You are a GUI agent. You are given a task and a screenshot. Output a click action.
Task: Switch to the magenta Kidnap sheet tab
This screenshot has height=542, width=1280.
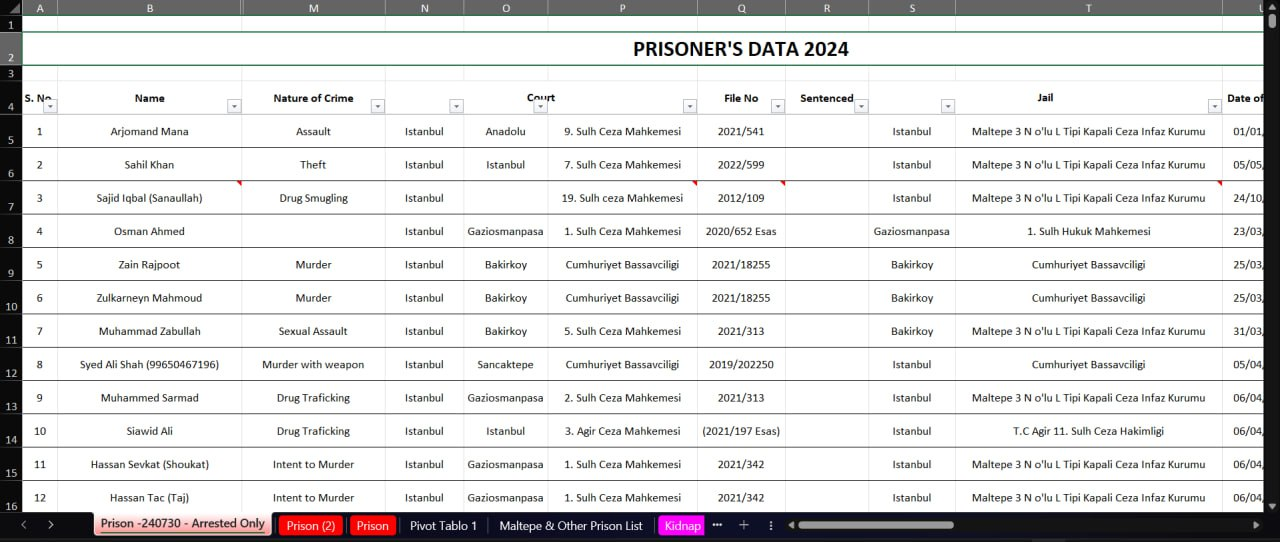pyautogui.click(x=682, y=525)
